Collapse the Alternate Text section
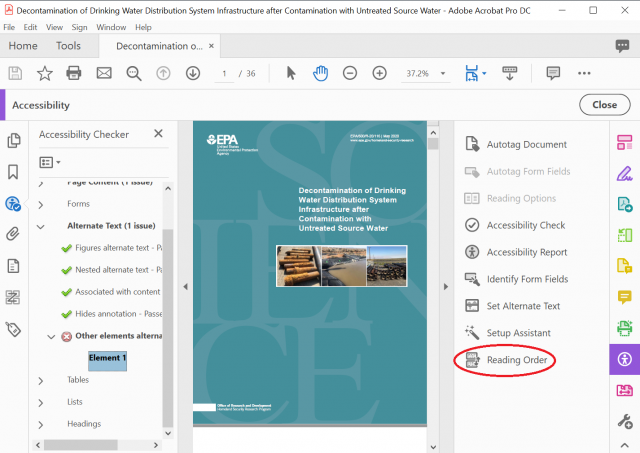 point(41,227)
